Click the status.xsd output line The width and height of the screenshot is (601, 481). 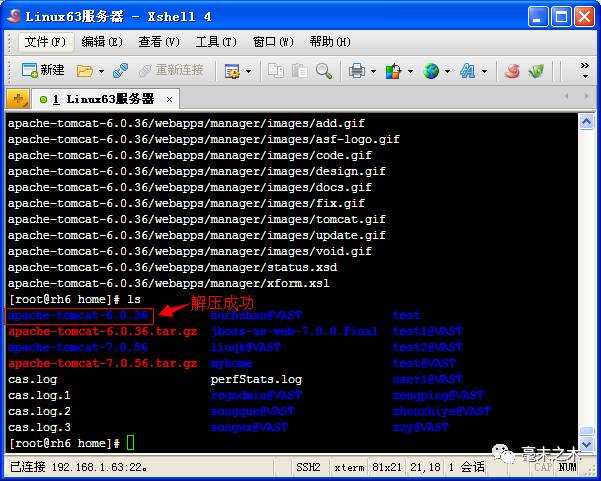172,268
